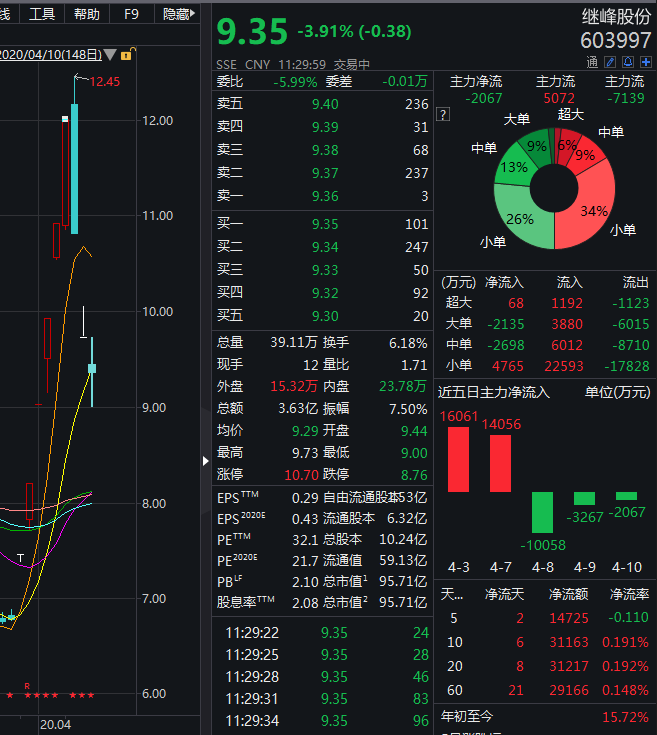Click the 4-3 red inflow bar 16061
The width and height of the screenshot is (657, 735).
[458, 459]
